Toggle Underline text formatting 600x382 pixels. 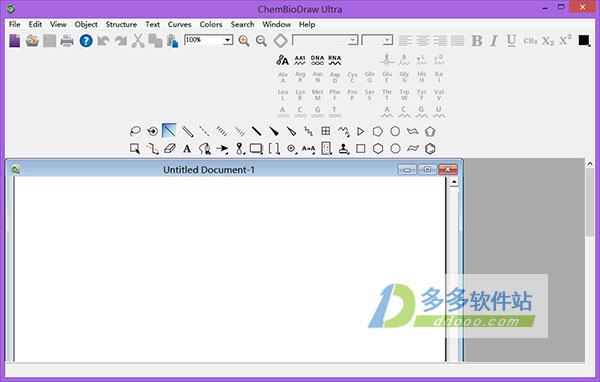pyautogui.click(x=511, y=41)
